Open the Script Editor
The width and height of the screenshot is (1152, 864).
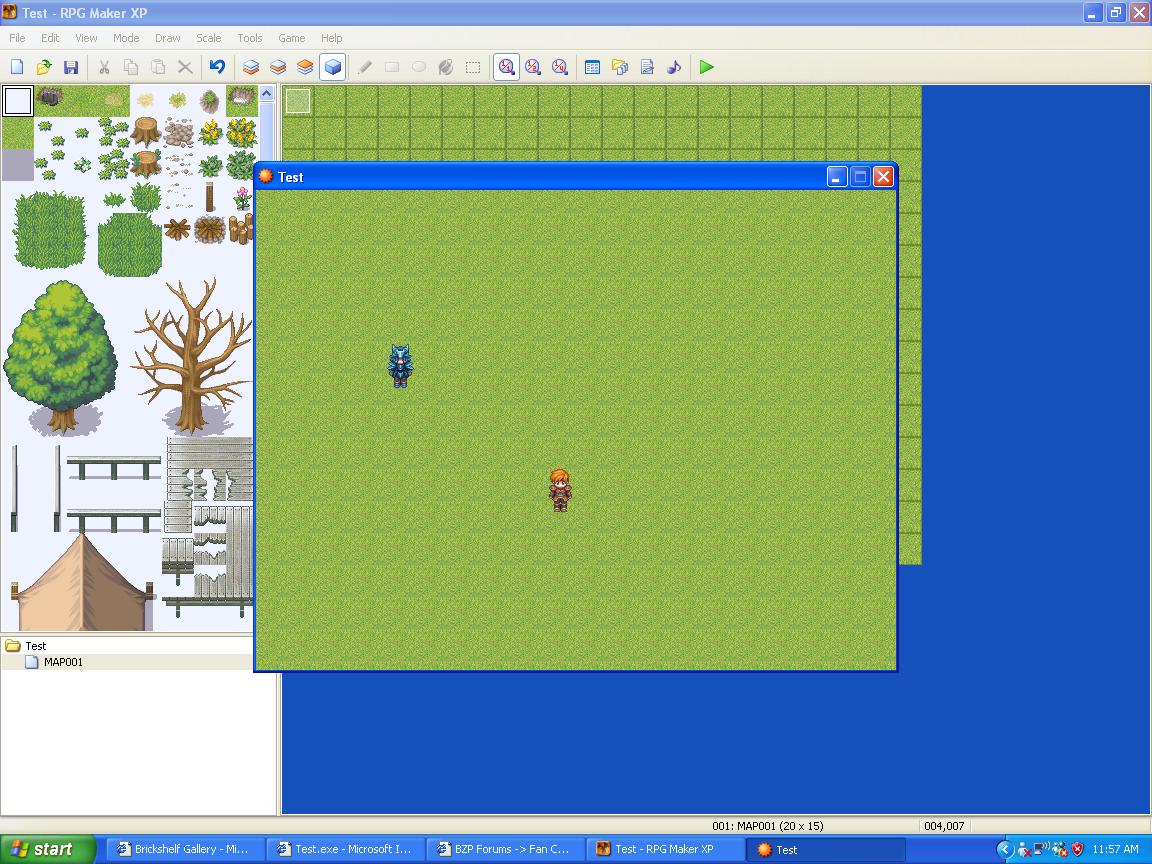[646, 67]
